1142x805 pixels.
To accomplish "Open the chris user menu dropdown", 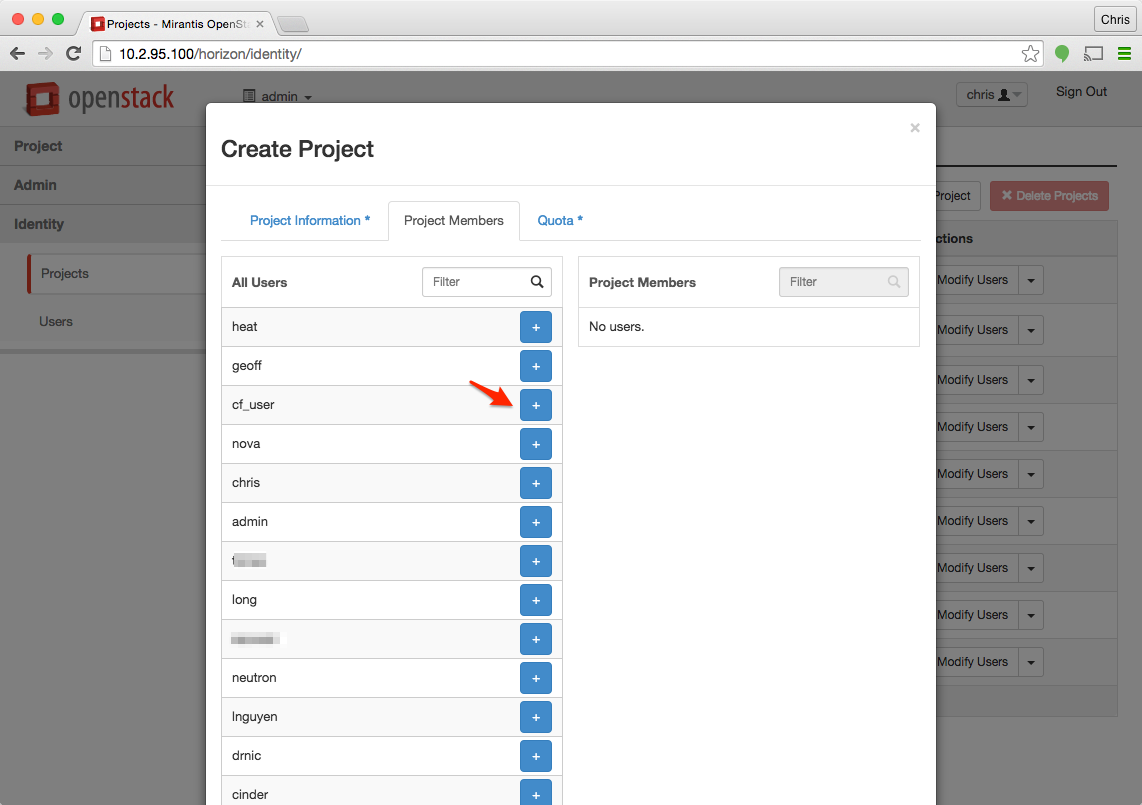I will [x=992, y=95].
